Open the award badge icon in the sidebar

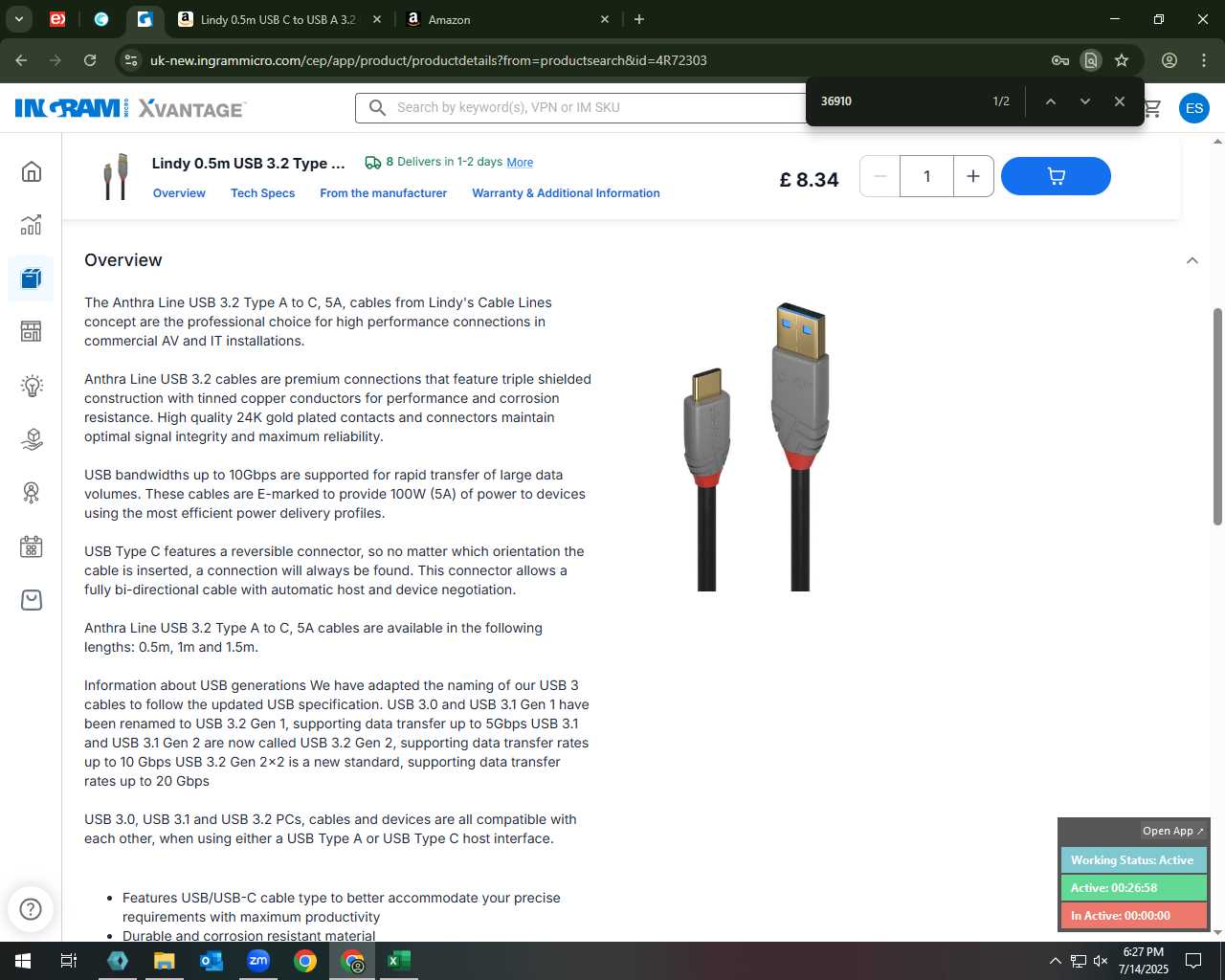[32, 493]
